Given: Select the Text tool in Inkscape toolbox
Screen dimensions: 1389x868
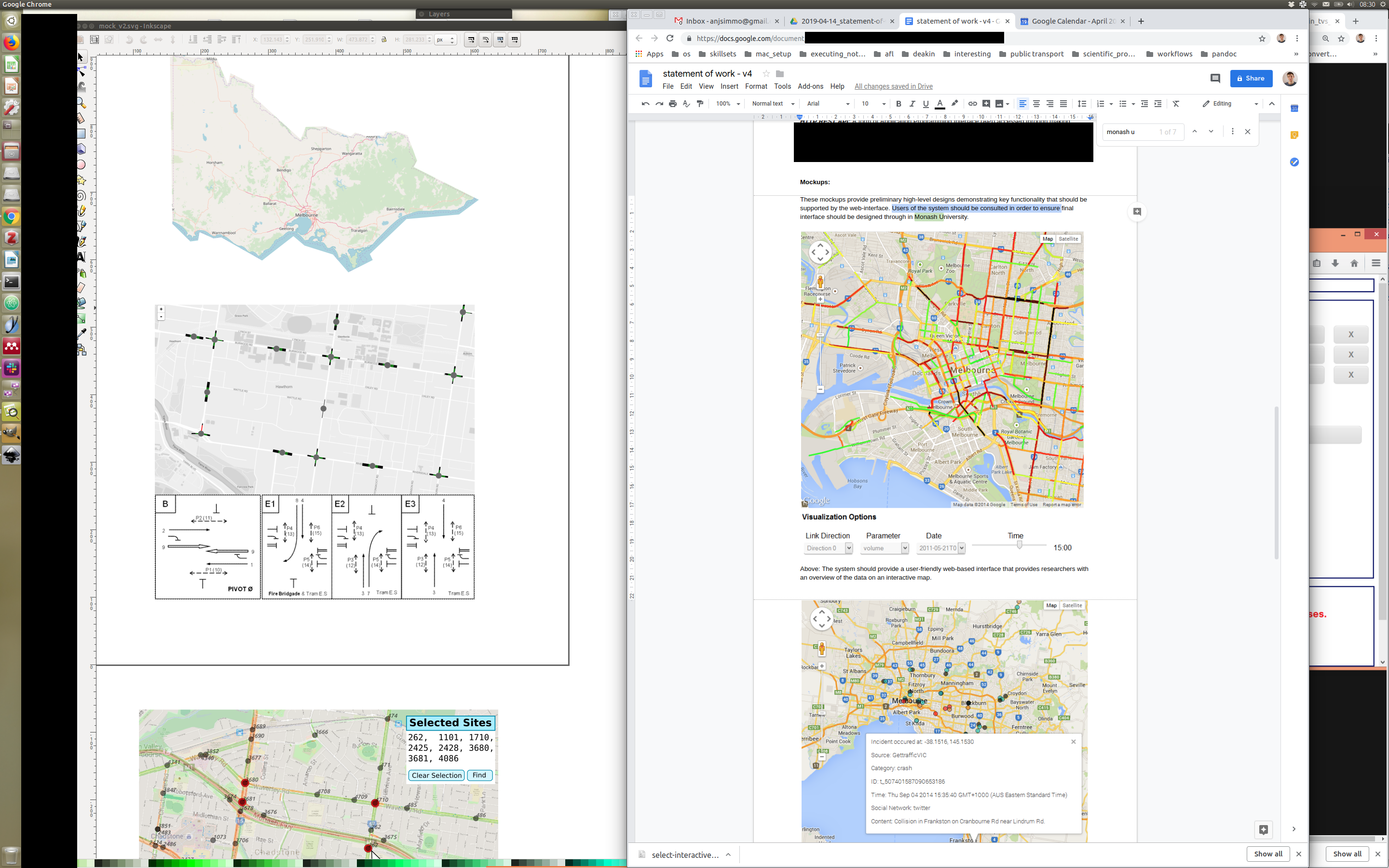Looking at the screenshot, I should 81,257.
